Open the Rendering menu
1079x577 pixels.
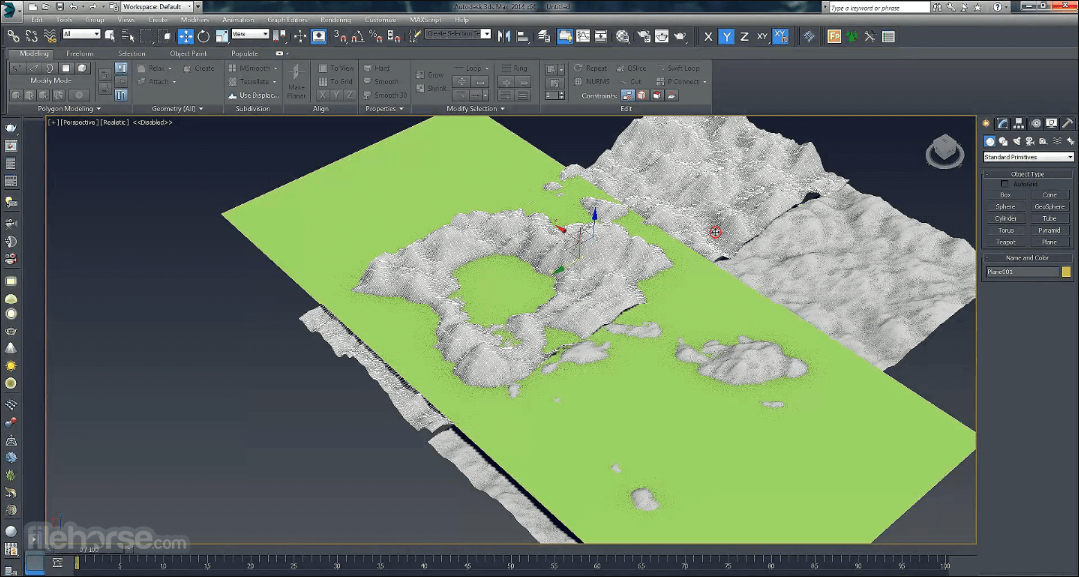[335, 20]
